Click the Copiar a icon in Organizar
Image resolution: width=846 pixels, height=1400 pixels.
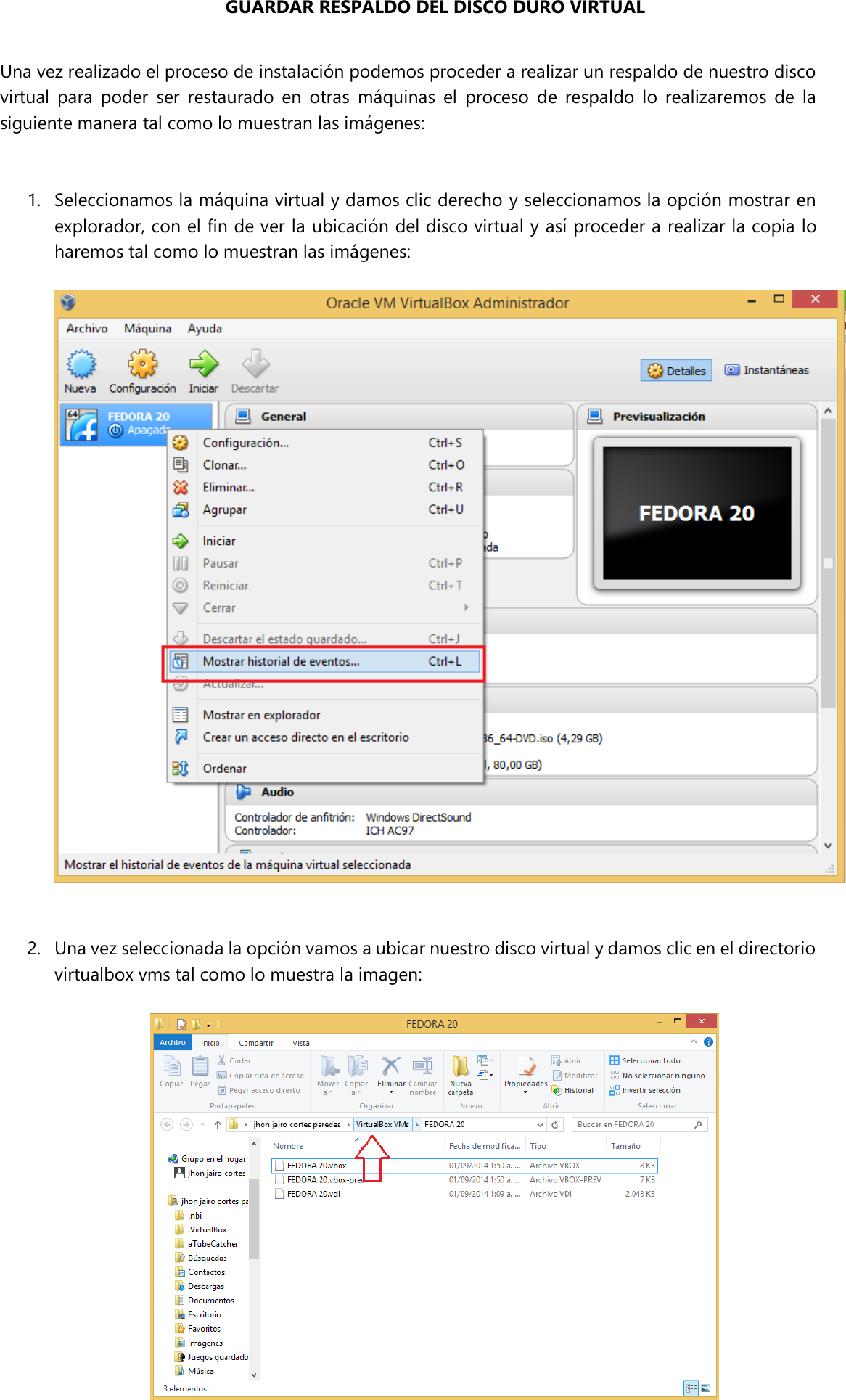356,1076
